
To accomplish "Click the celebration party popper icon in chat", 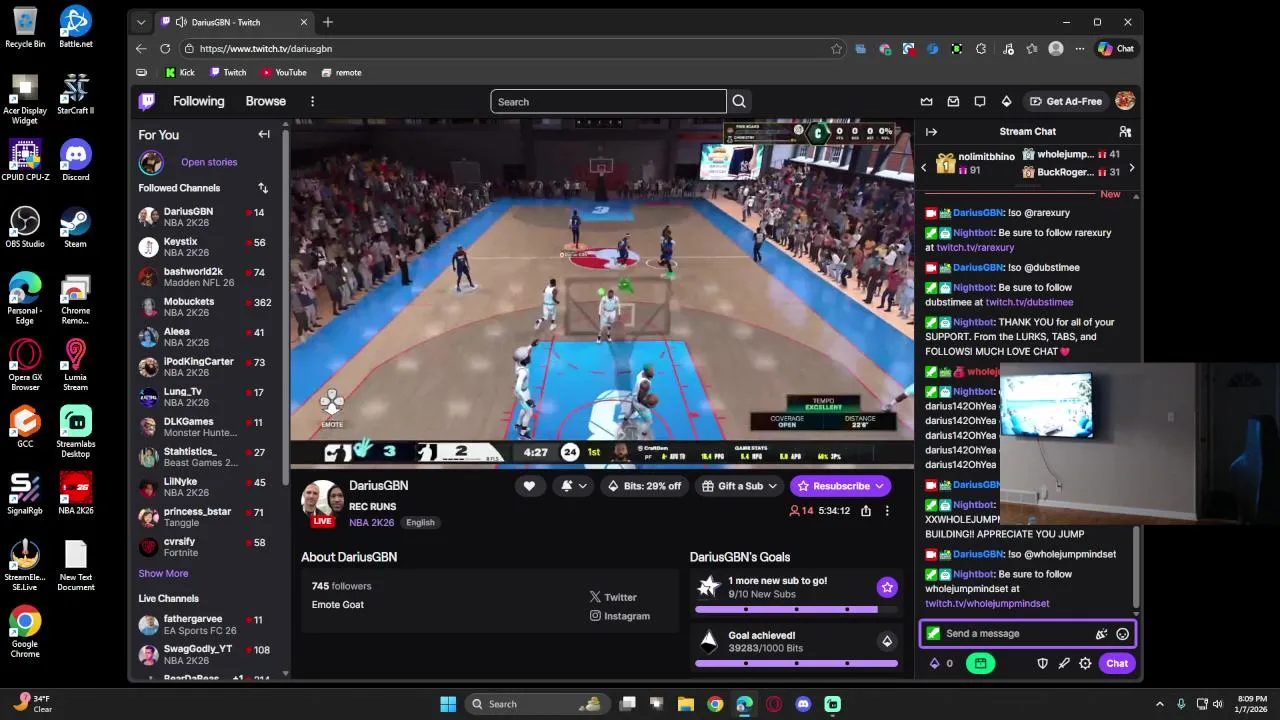I will pyautogui.click(x=1101, y=633).
